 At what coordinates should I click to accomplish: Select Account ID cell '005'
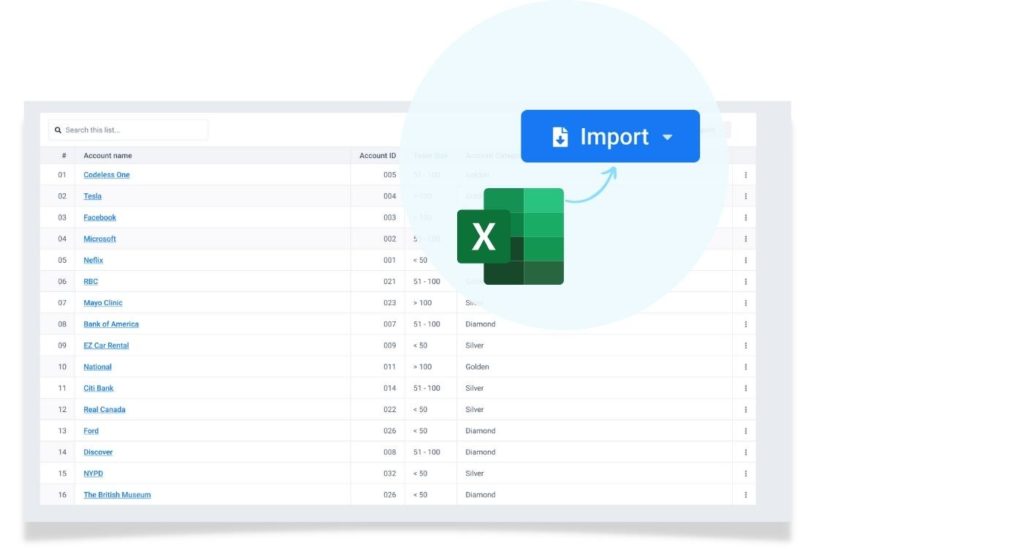389,175
